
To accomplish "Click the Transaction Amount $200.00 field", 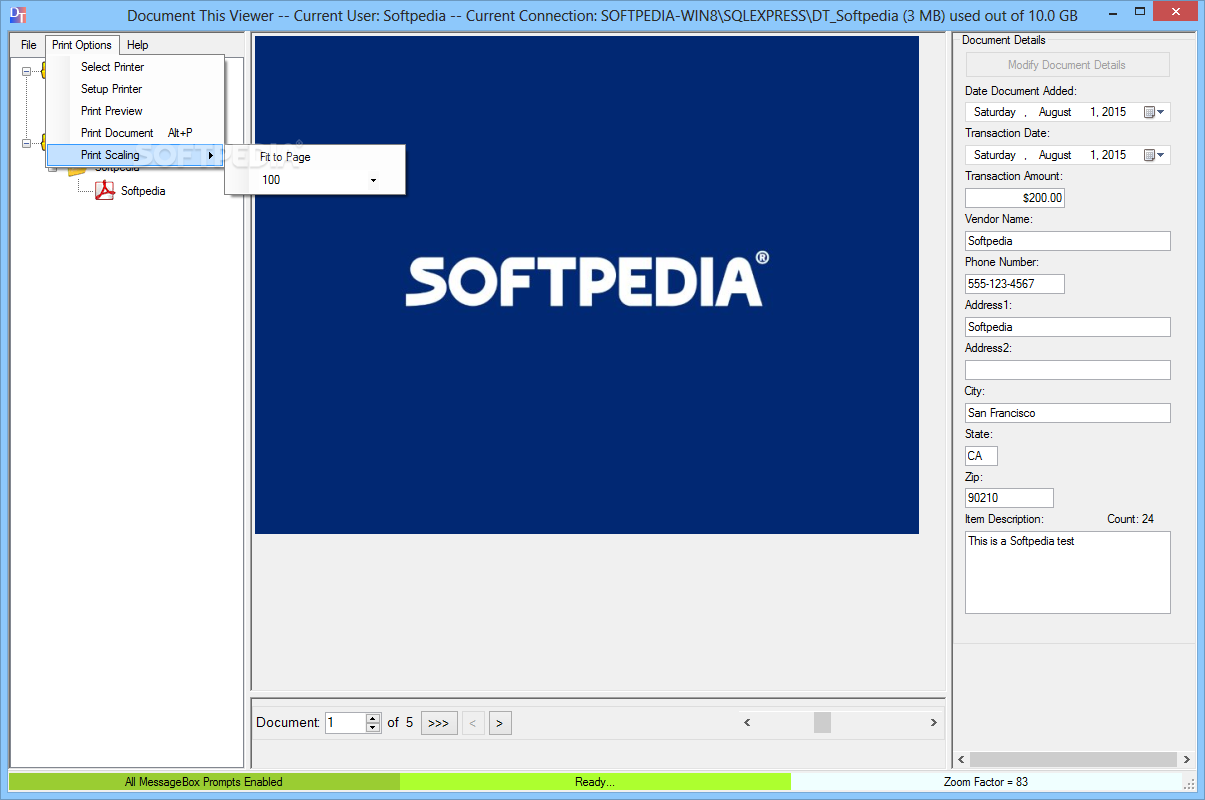I will 1015,198.
